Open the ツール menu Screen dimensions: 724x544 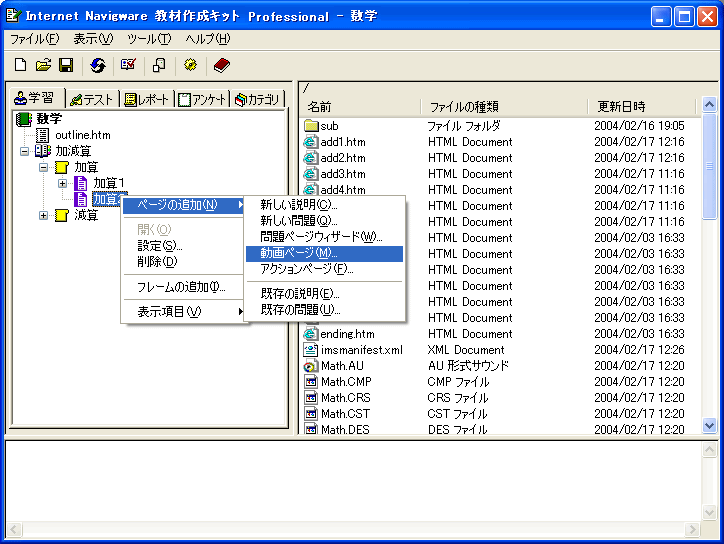149,39
